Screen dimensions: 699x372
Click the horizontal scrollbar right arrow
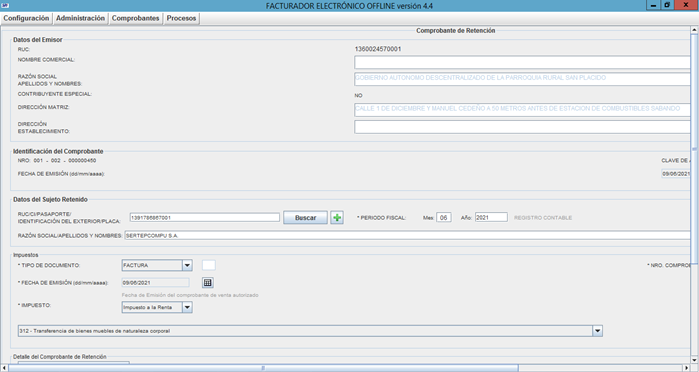687,368
